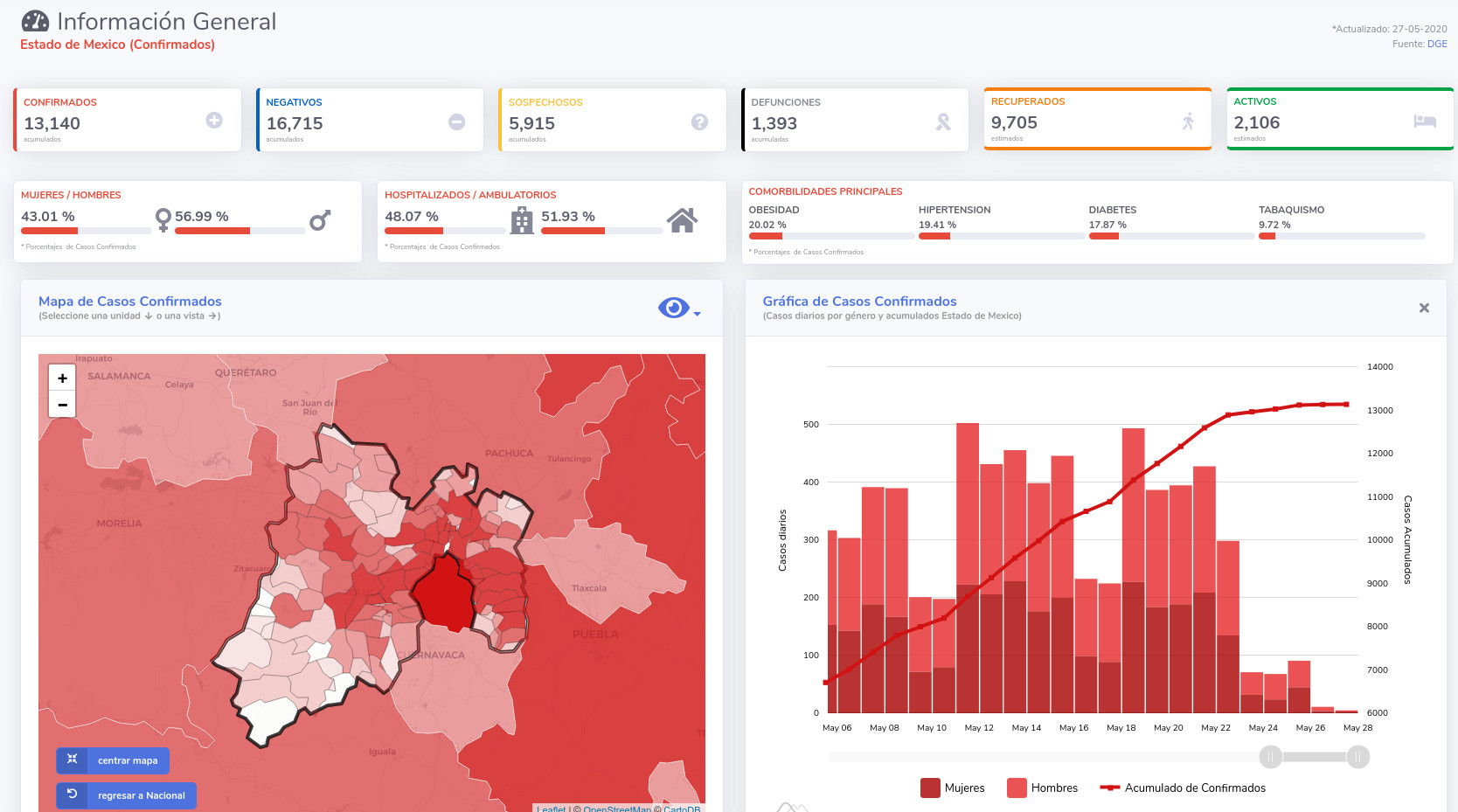Toggle Acumulado de Confirmados legend item
The image size is (1458, 812).
point(1183,788)
